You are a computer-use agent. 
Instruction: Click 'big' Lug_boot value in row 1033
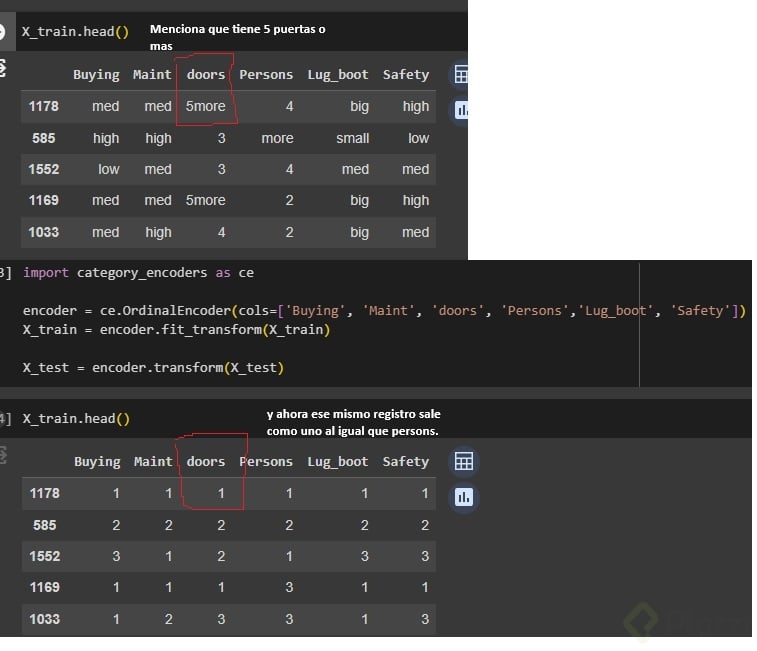360,233
